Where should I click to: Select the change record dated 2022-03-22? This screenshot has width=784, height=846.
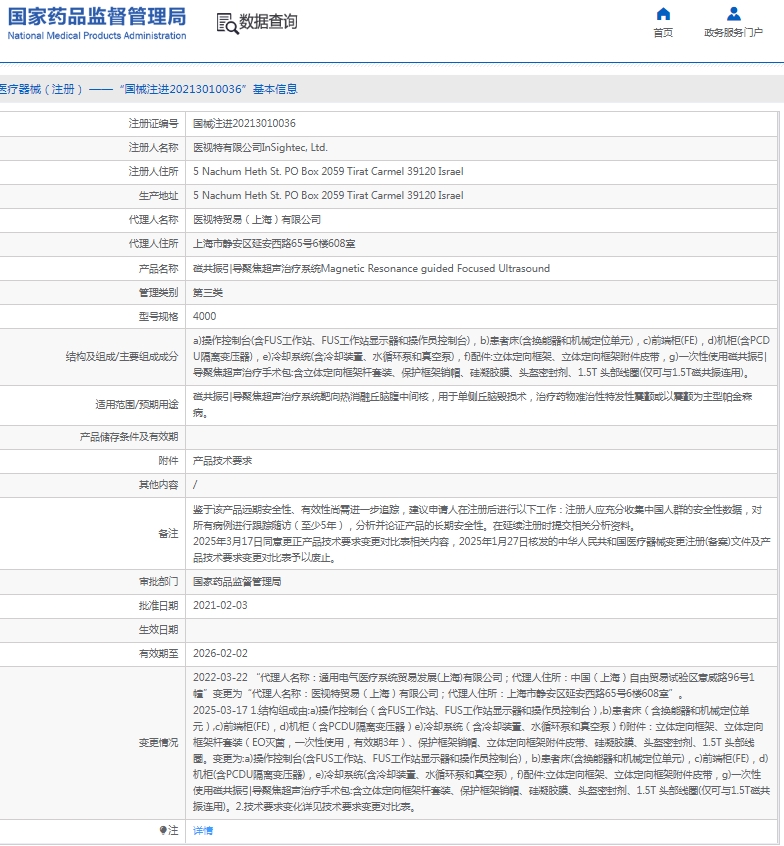click(x=474, y=685)
